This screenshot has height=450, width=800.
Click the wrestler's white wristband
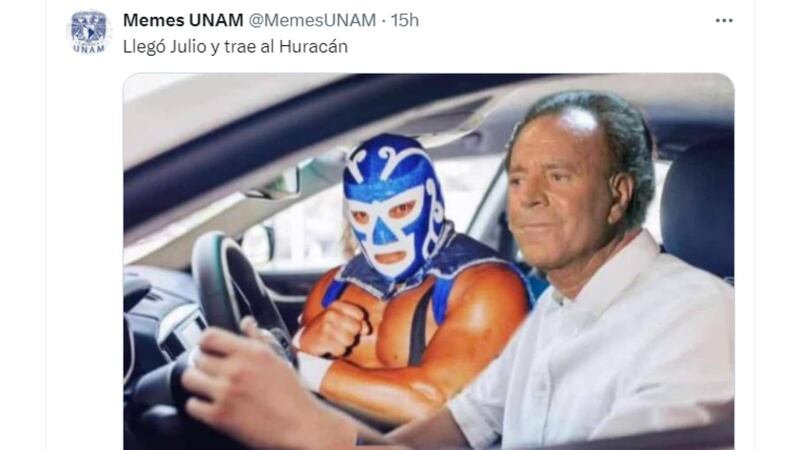(x=312, y=369)
